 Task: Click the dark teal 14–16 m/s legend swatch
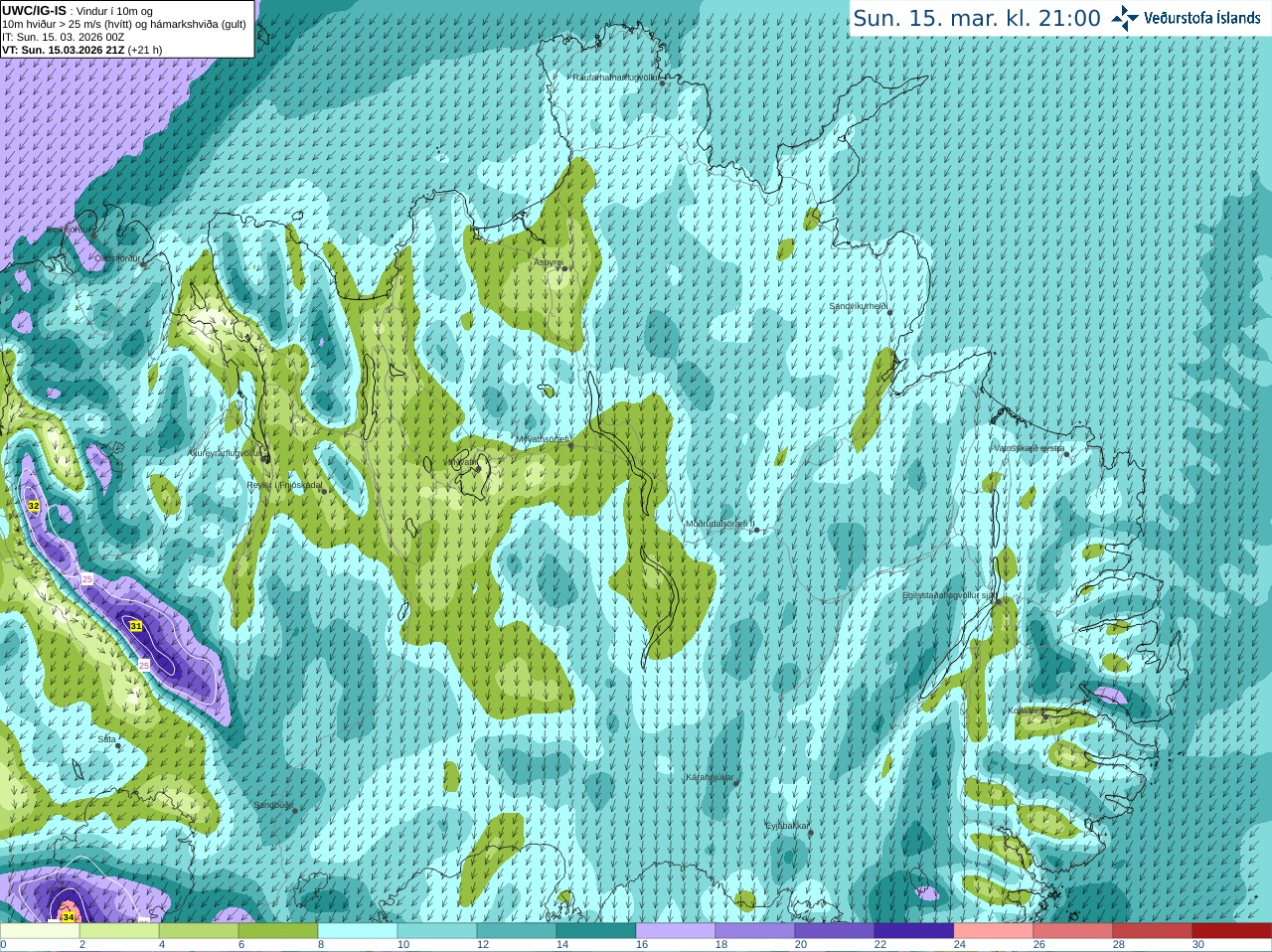point(596,931)
